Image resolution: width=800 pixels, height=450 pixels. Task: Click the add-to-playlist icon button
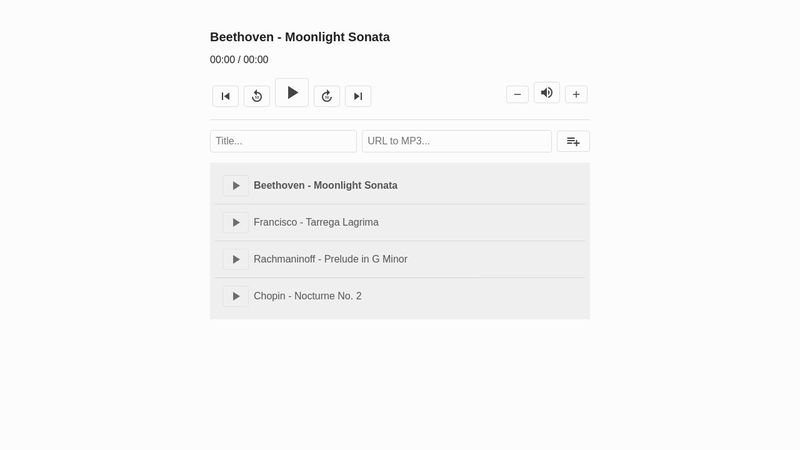pyautogui.click(x=573, y=141)
